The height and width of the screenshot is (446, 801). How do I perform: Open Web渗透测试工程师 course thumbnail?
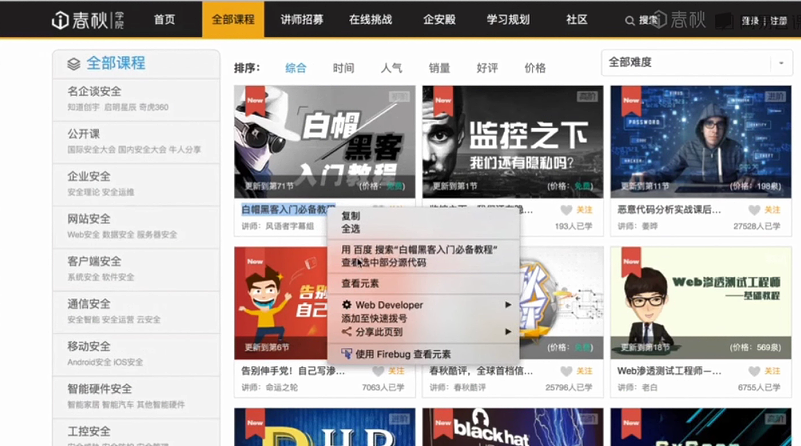pyautogui.click(x=701, y=303)
